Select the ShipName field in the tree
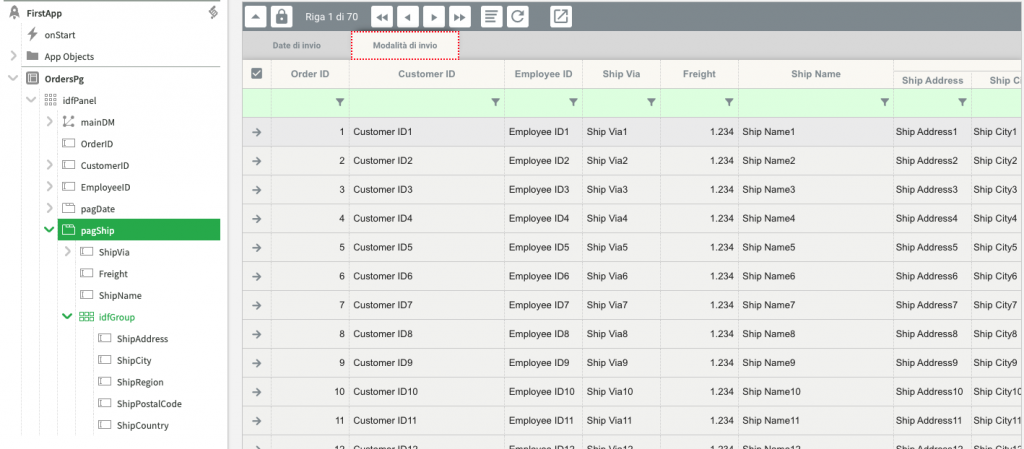 coord(120,296)
